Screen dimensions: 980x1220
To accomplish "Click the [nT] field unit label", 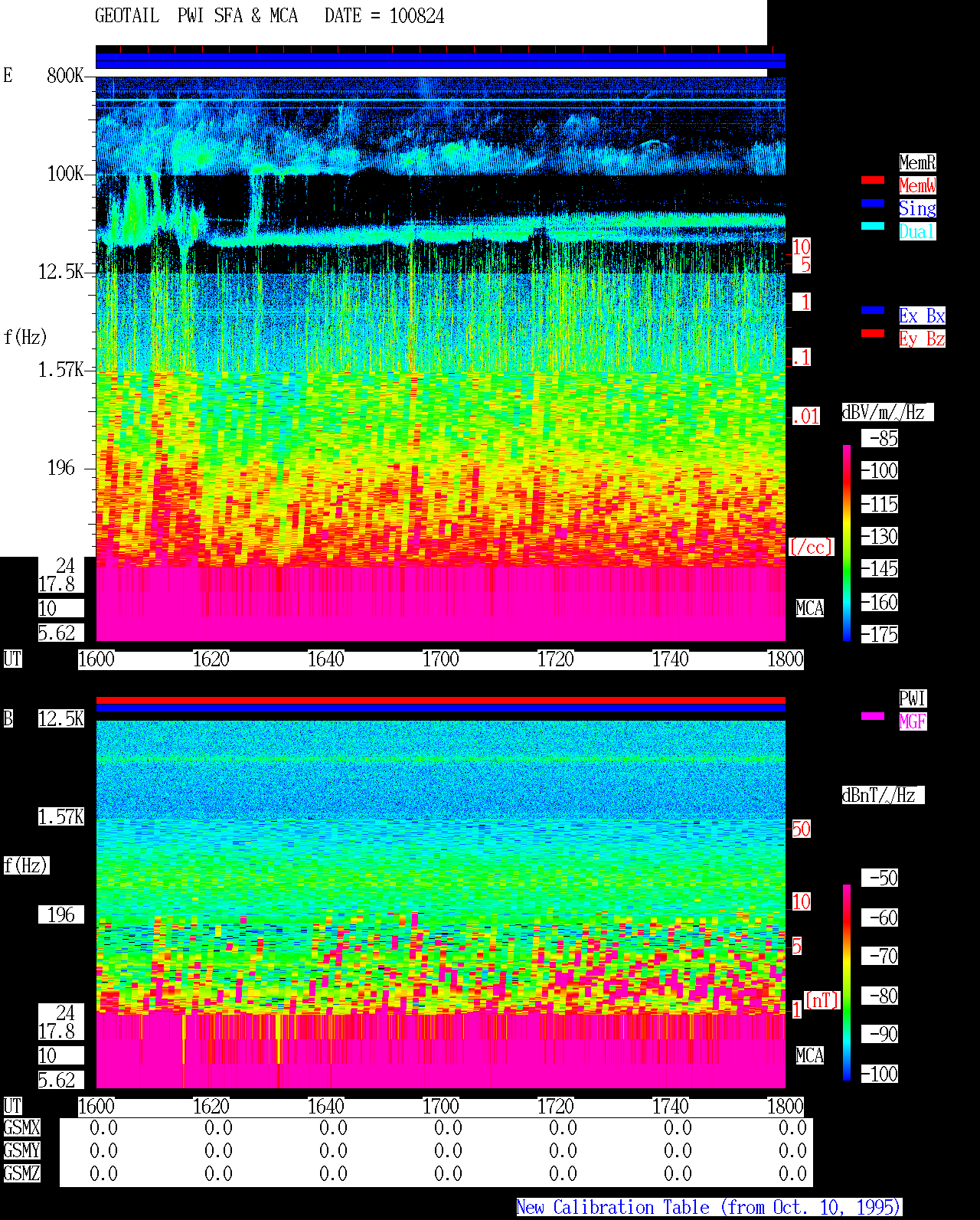I will coord(822,1000).
